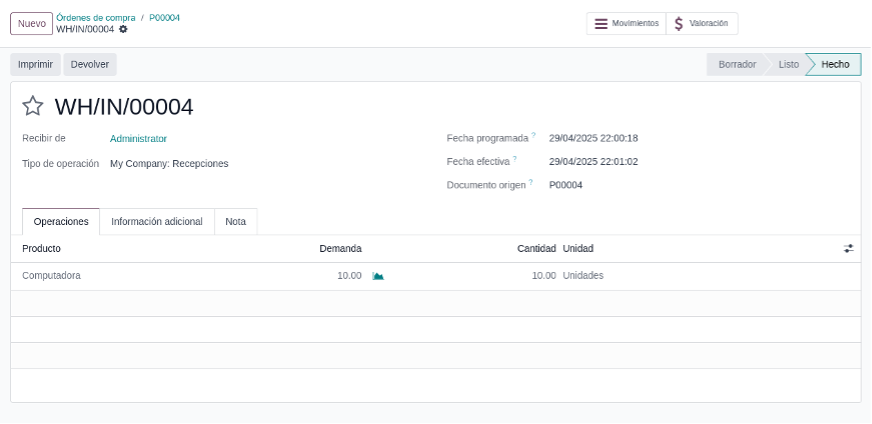Click the Producto column header

(x=42, y=249)
